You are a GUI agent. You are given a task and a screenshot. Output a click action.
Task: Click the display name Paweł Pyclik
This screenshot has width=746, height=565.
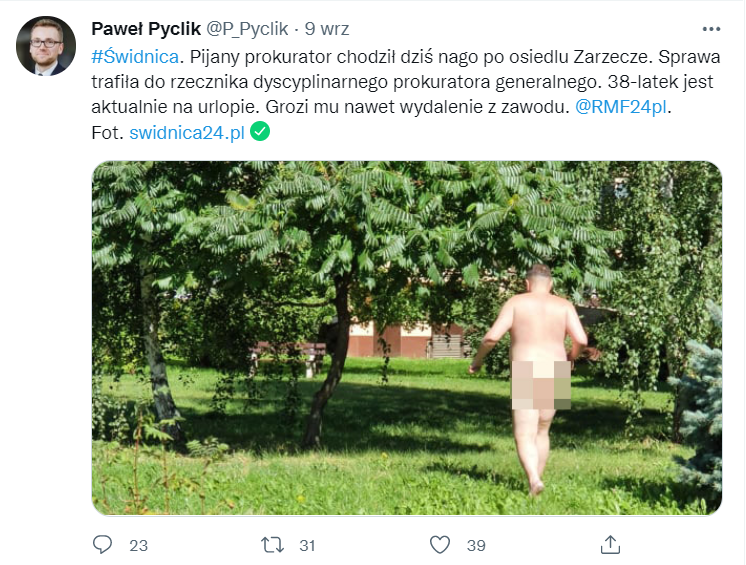(146, 29)
